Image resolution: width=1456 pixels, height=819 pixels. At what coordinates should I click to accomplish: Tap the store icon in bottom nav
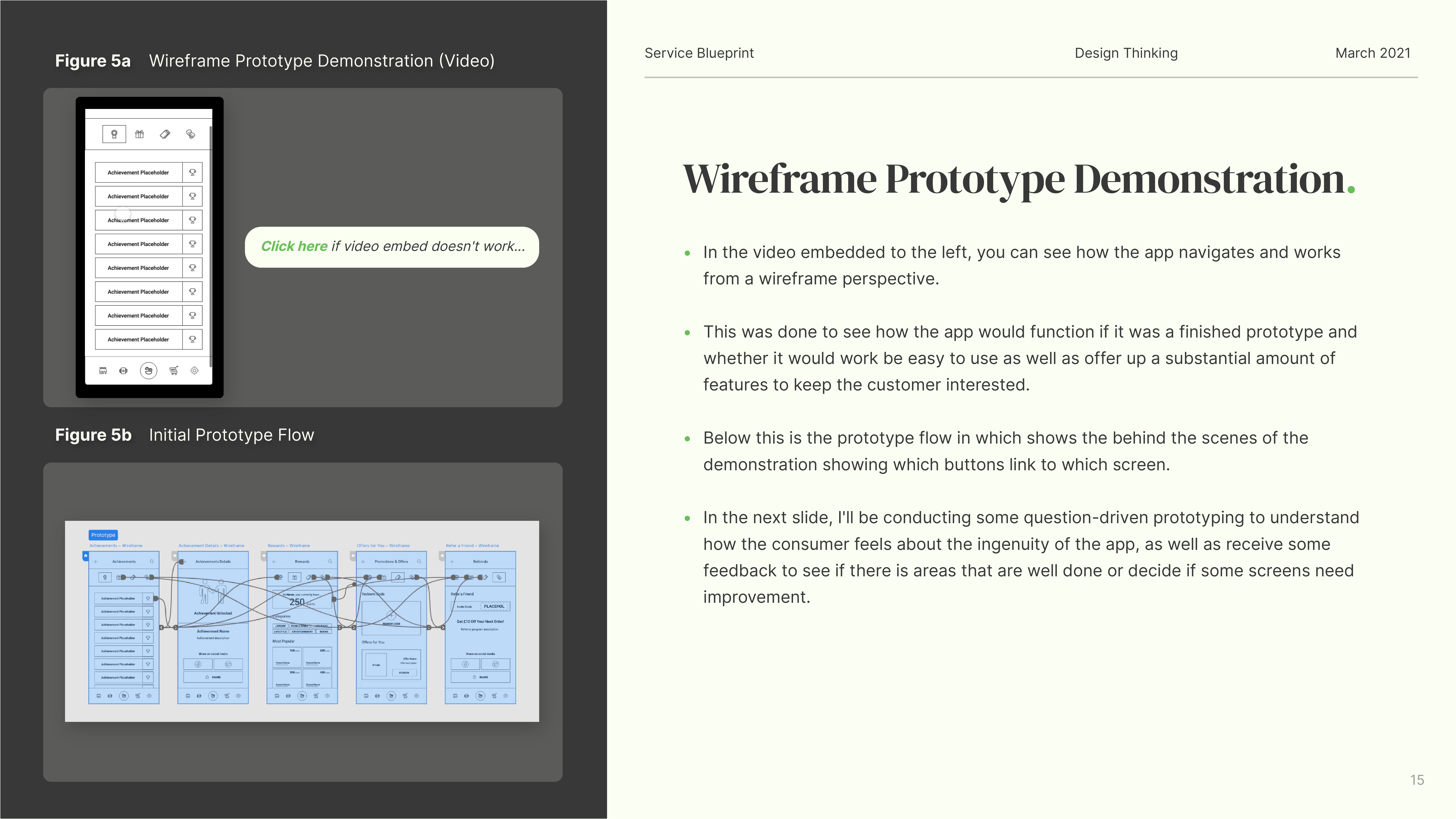(x=103, y=371)
